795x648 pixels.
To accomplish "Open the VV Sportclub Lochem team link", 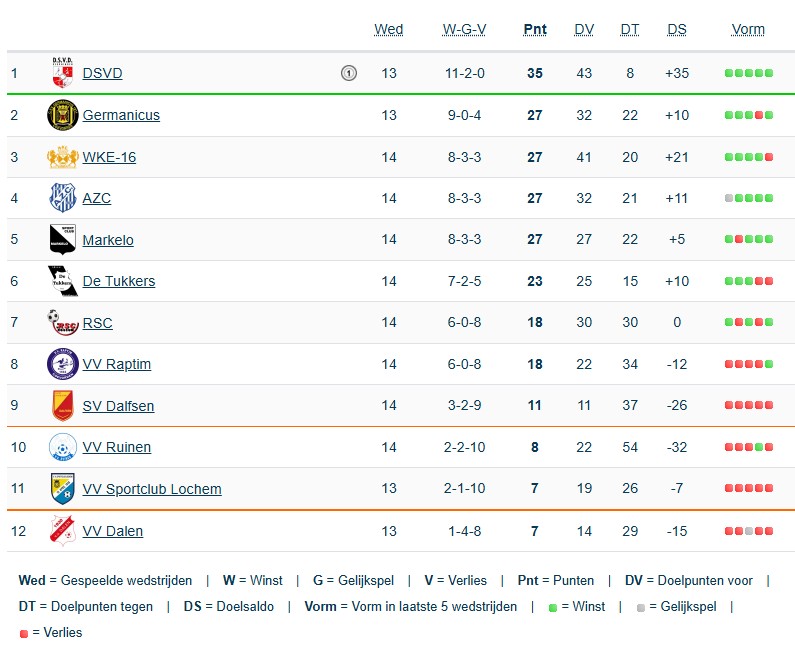I will 152,489.
